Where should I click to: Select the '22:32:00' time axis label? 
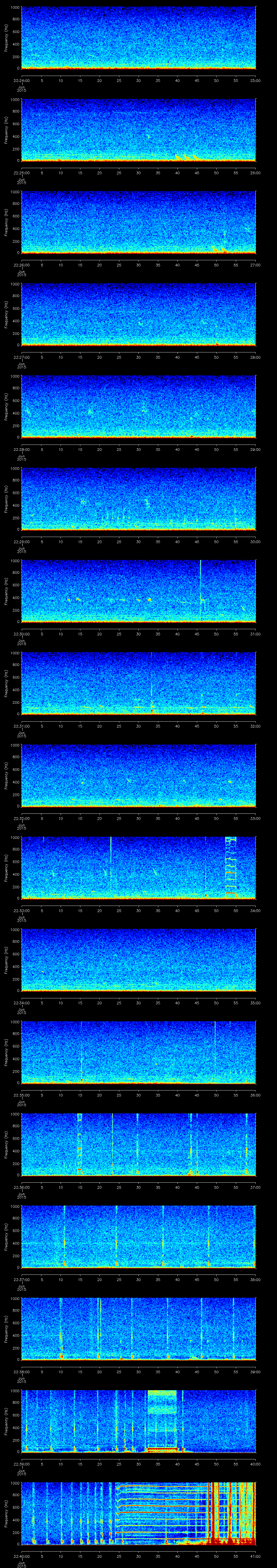[x=22, y=818]
